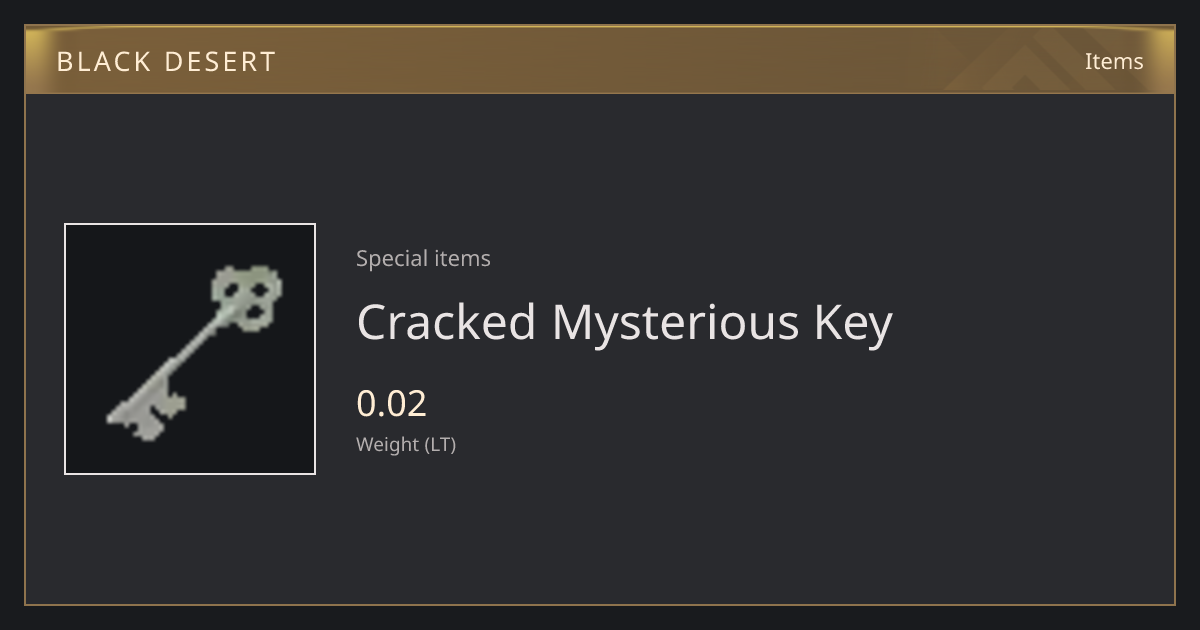Click the 0.02 weight value
1200x630 pixels.
(391, 403)
